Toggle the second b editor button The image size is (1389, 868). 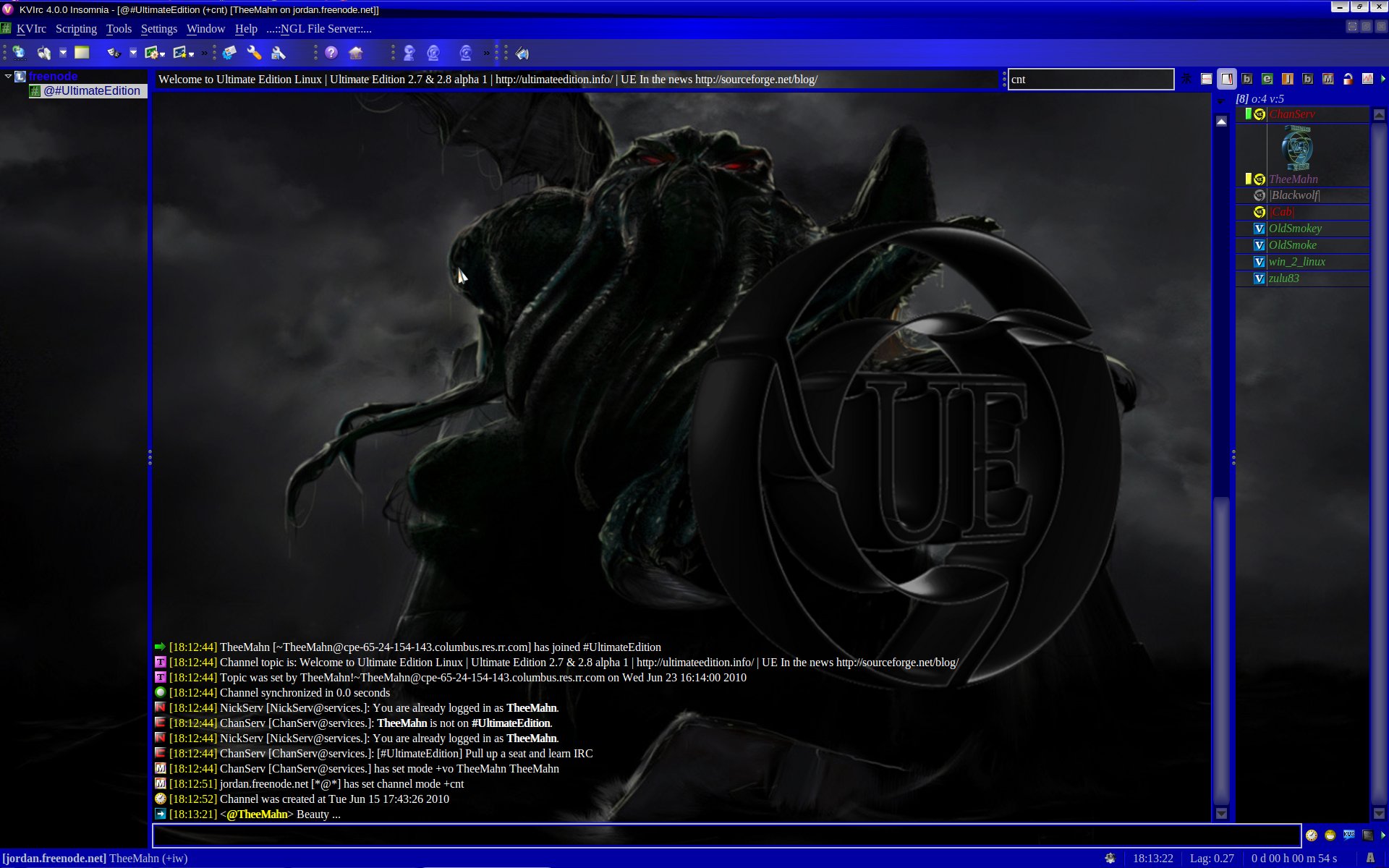(x=1307, y=79)
